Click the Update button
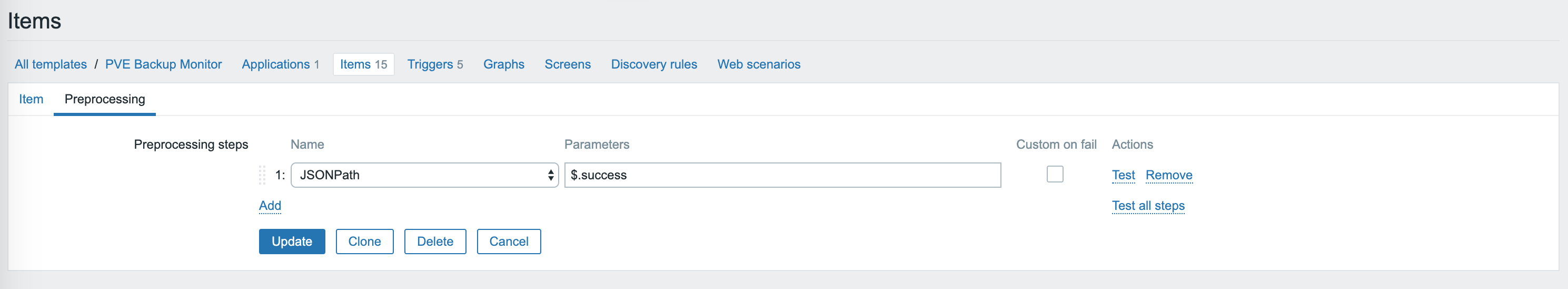The width and height of the screenshot is (1568, 289). click(292, 242)
